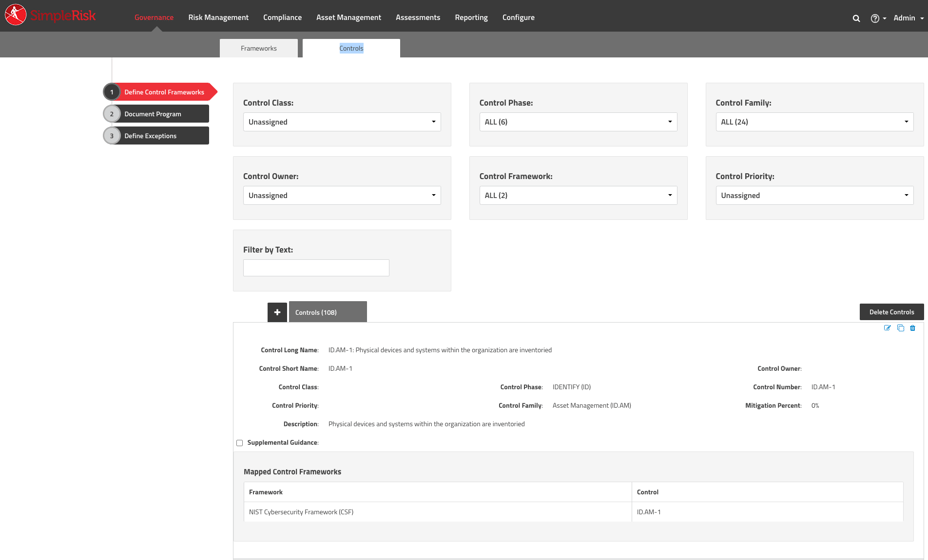Open the Risk Management menu
Viewport: 928px width, 560px height.
click(218, 17)
